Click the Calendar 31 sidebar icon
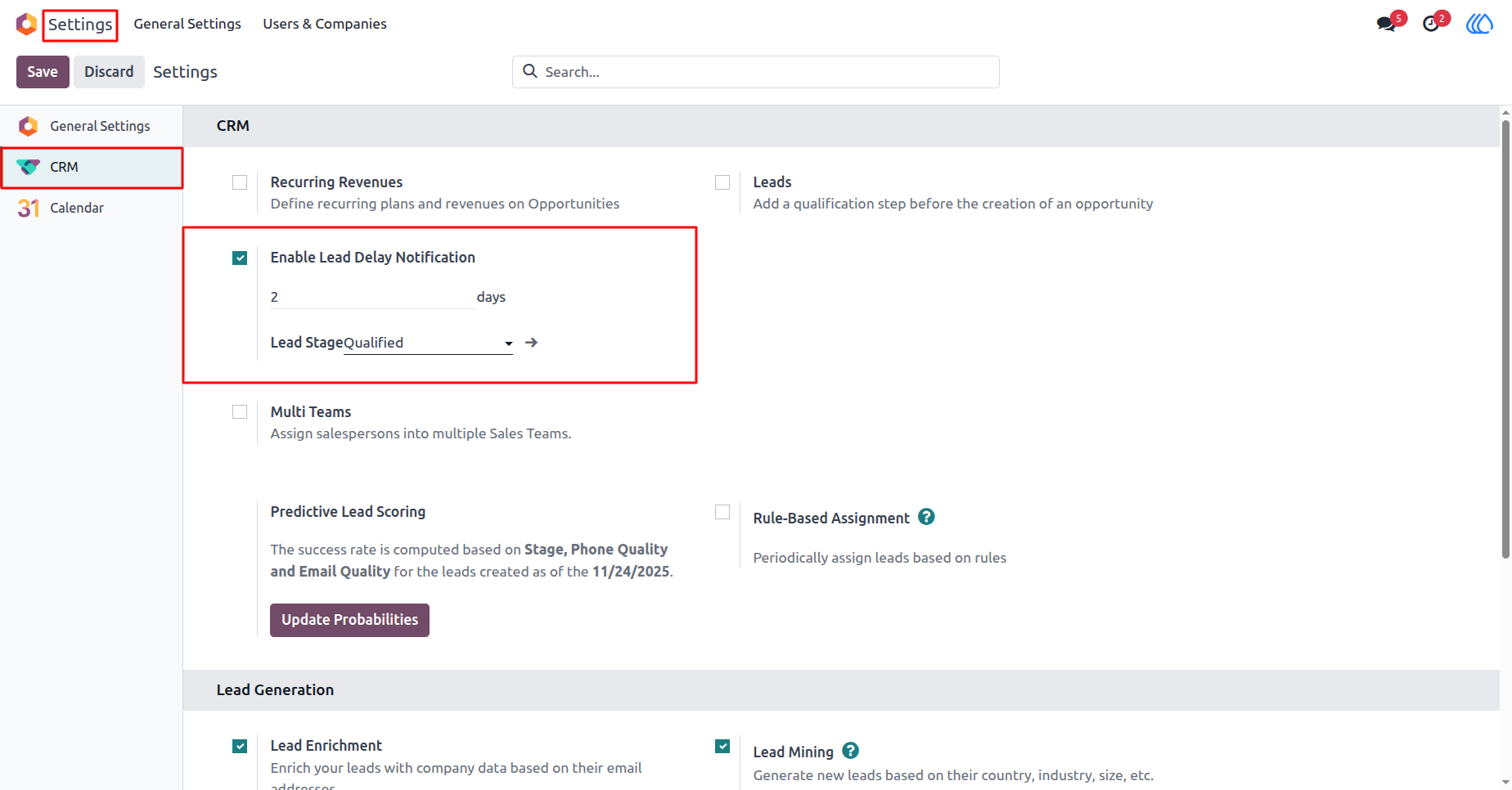1512x790 pixels. pyautogui.click(x=28, y=208)
